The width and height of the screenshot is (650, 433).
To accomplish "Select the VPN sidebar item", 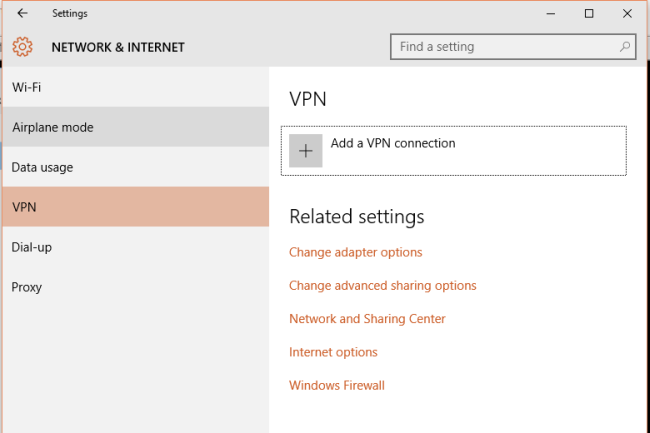I will point(24,207).
